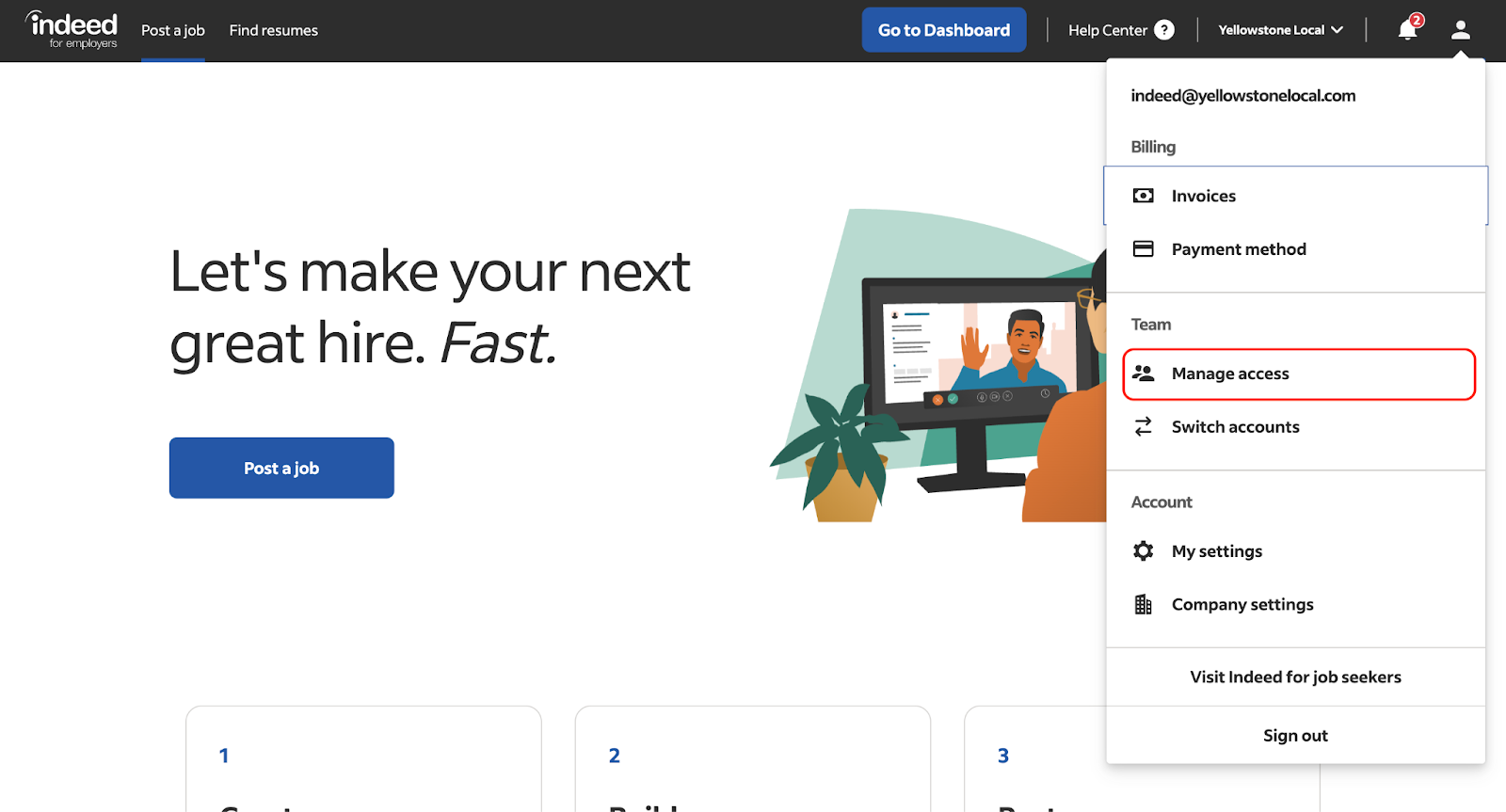Click the Help Center question mark icon

pyautogui.click(x=1164, y=30)
